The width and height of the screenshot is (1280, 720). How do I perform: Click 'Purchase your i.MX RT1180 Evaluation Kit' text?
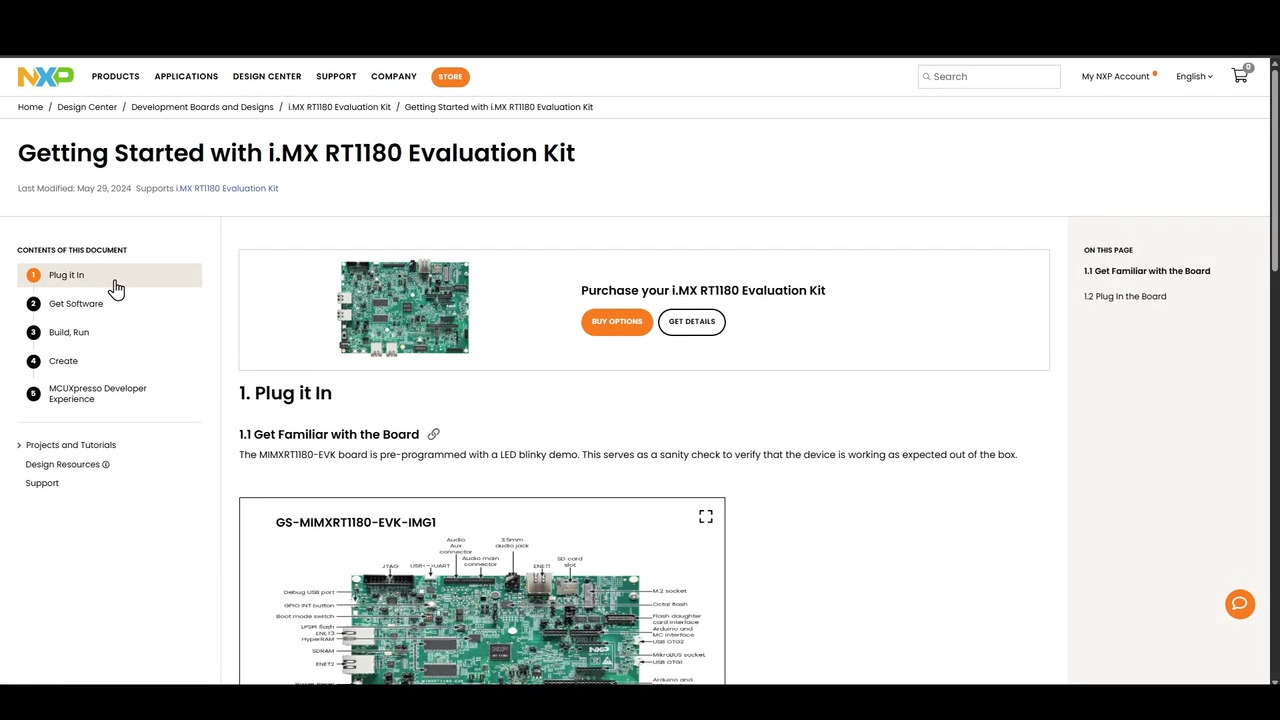click(x=703, y=290)
